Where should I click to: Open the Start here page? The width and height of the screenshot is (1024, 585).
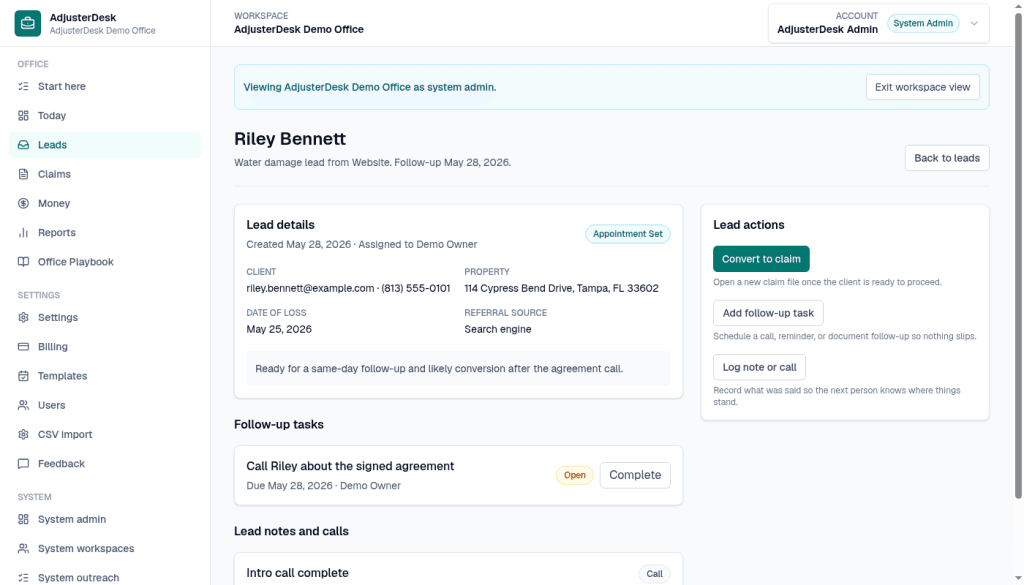tap(105, 86)
